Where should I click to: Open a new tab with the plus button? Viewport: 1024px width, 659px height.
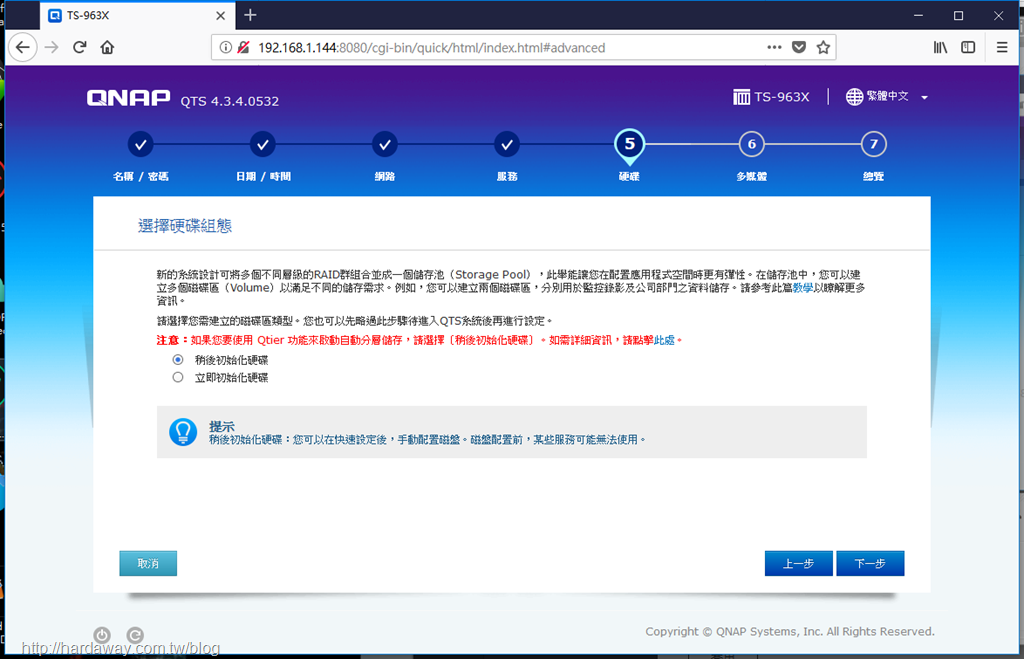click(x=250, y=15)
